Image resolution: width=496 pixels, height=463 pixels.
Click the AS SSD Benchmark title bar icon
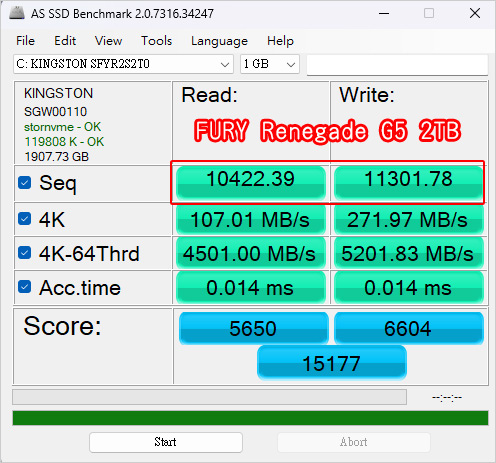(17, 13)
